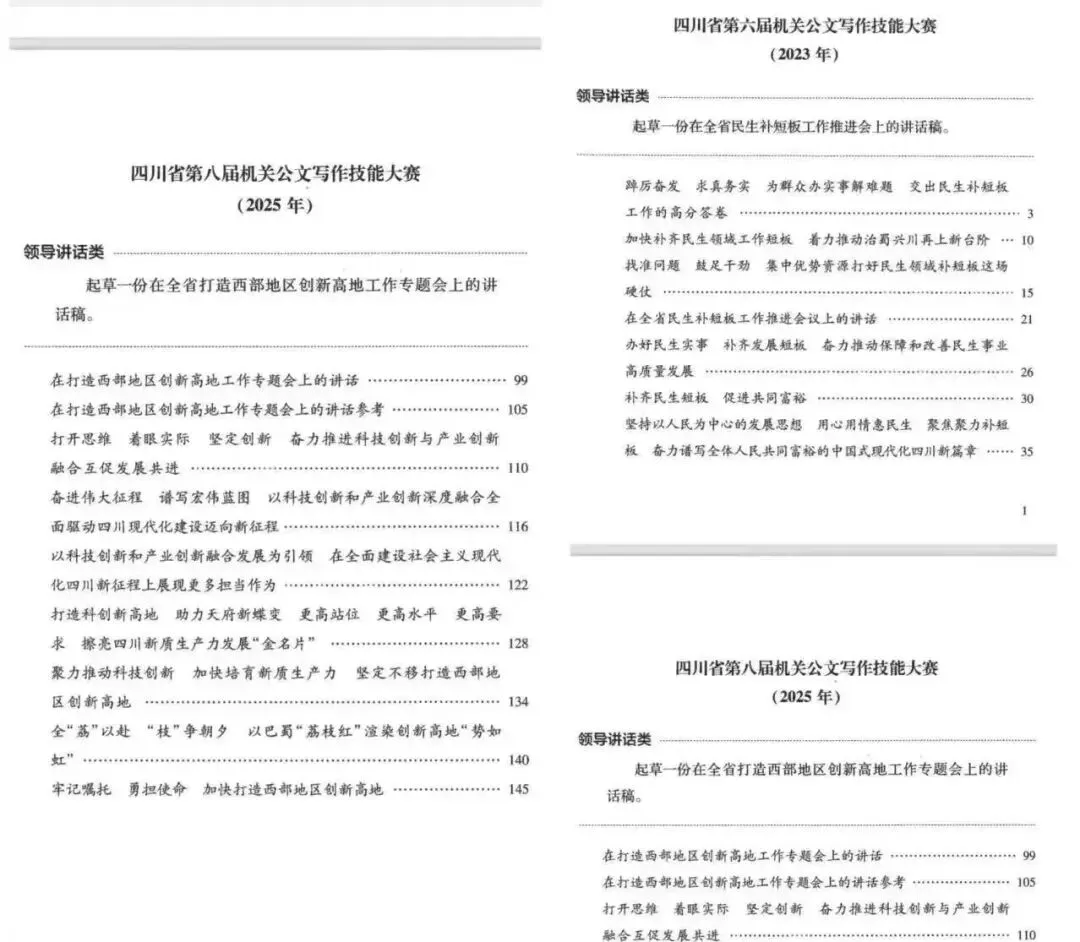1080x942 pixels.
Task: Open 在全省民生补短板工作推进会议上的讲话 entry
Action: (829, 318)
